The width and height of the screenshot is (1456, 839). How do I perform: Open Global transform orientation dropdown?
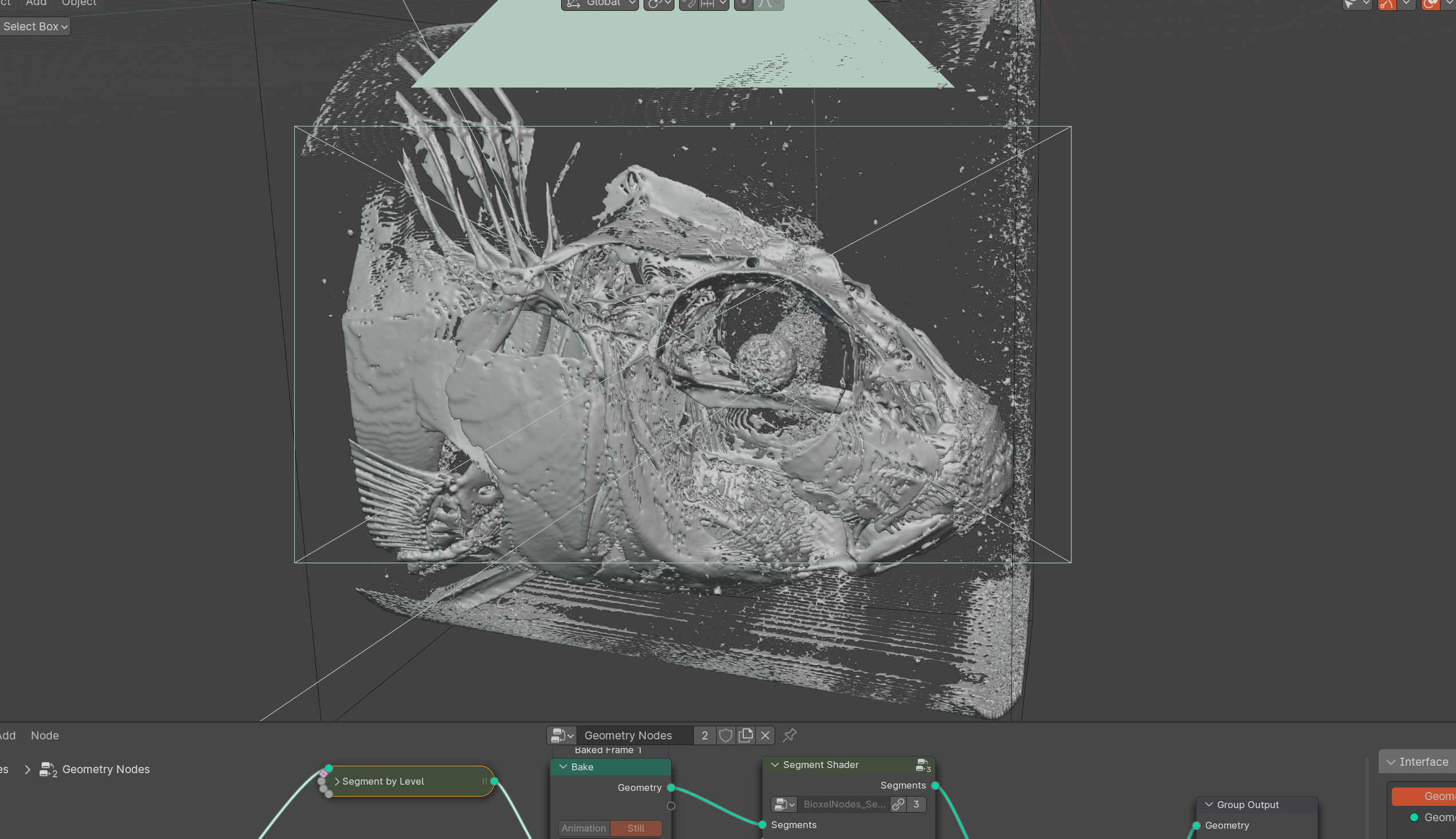599,3
